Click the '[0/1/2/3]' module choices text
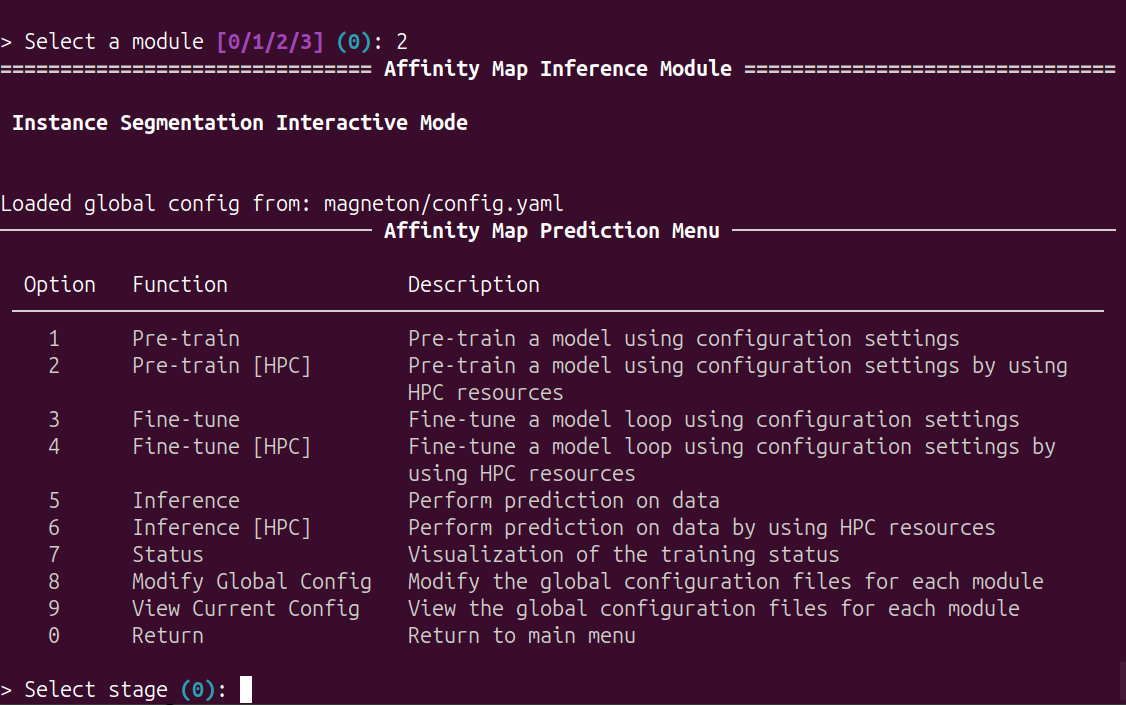Image resolution: width=1126 pixels, height=705 pixels. pos(270,42)
